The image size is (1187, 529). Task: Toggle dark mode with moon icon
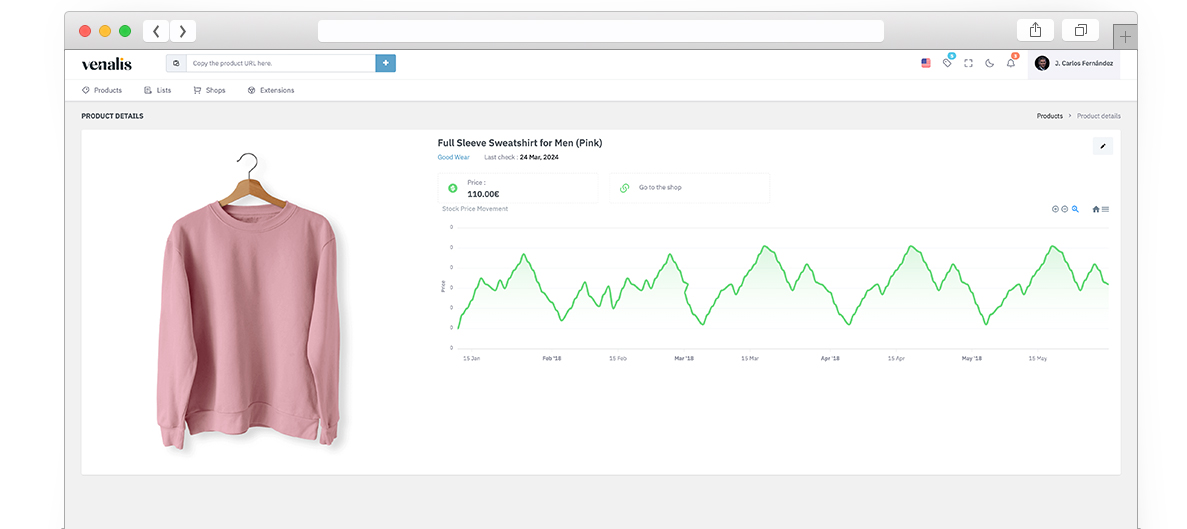coord(989,63)
